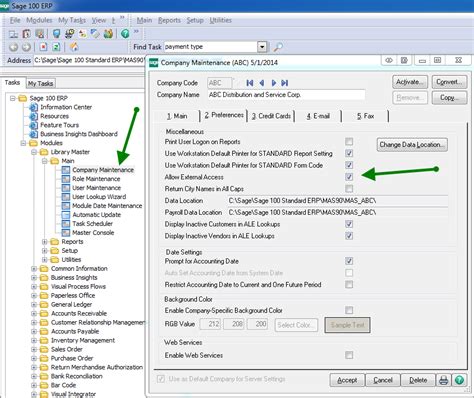This screenshot has width=474, height=398.
Task: Go to last company record arrow
Action: tap(284, 83)
